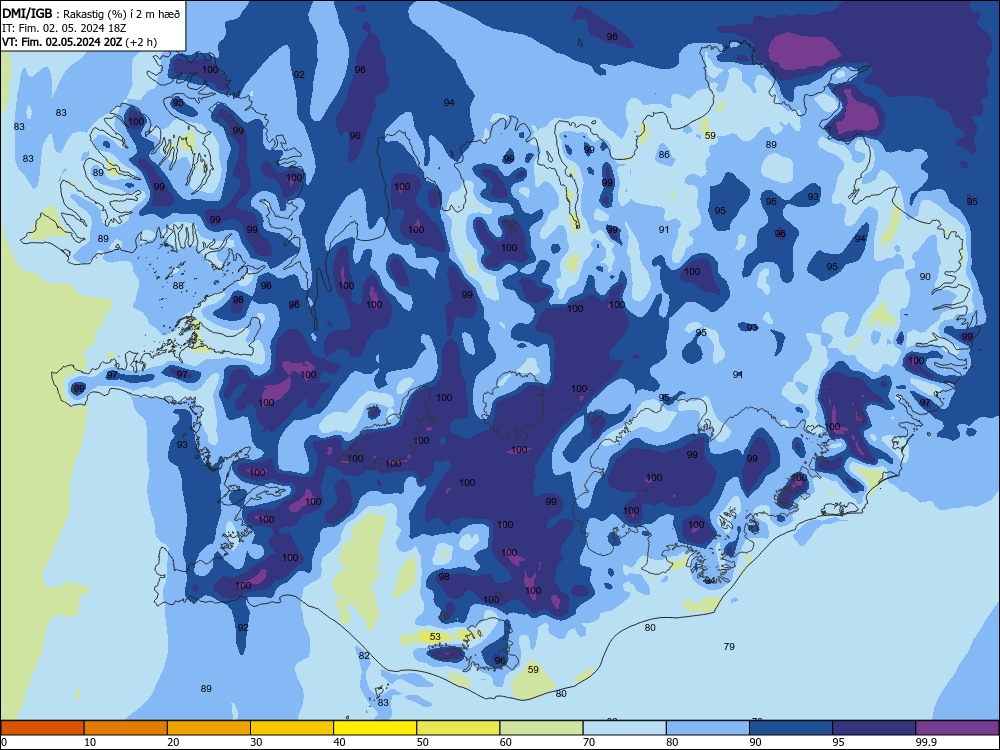Click the '99.9' legend scale label
The image size is (1000, 750).
pyautogui.click(x=925, y=742)
